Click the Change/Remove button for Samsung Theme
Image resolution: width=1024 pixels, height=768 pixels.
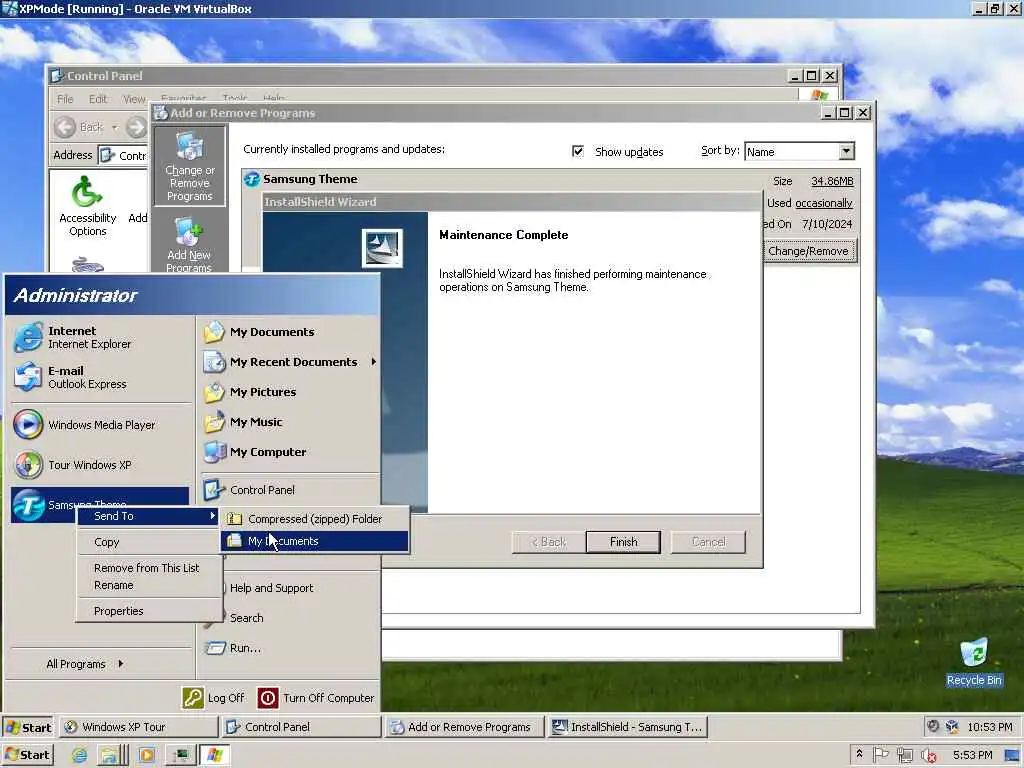[808, 251]
